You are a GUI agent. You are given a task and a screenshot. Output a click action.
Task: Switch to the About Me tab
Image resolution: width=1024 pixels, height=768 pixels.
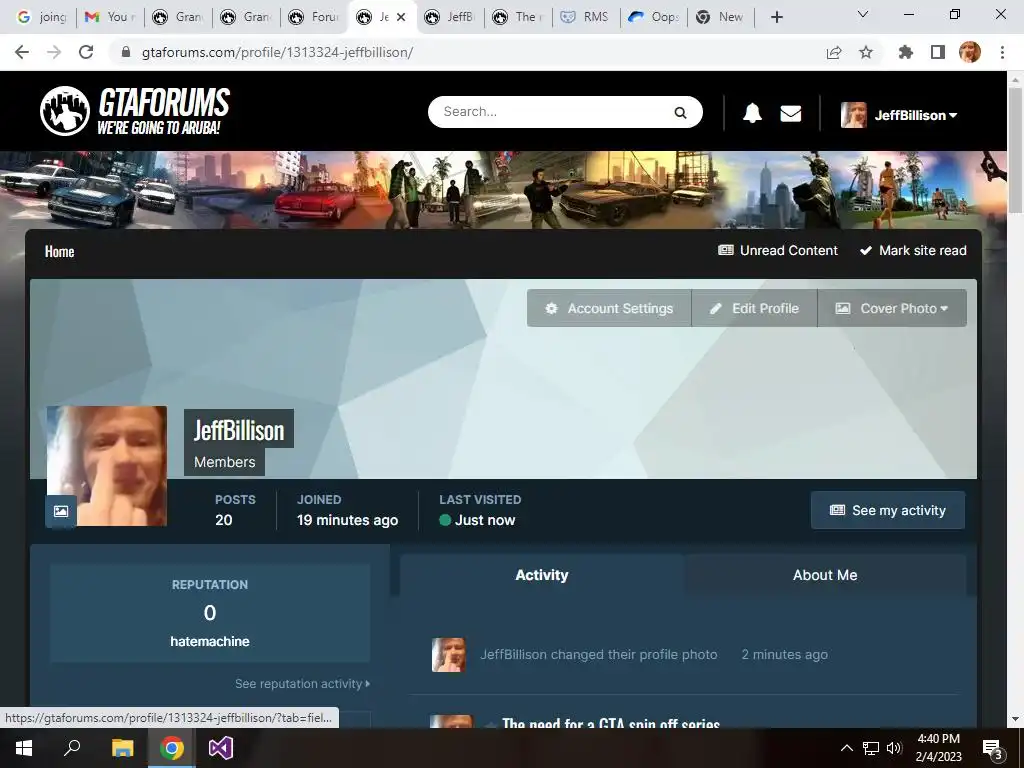point(825,575)
